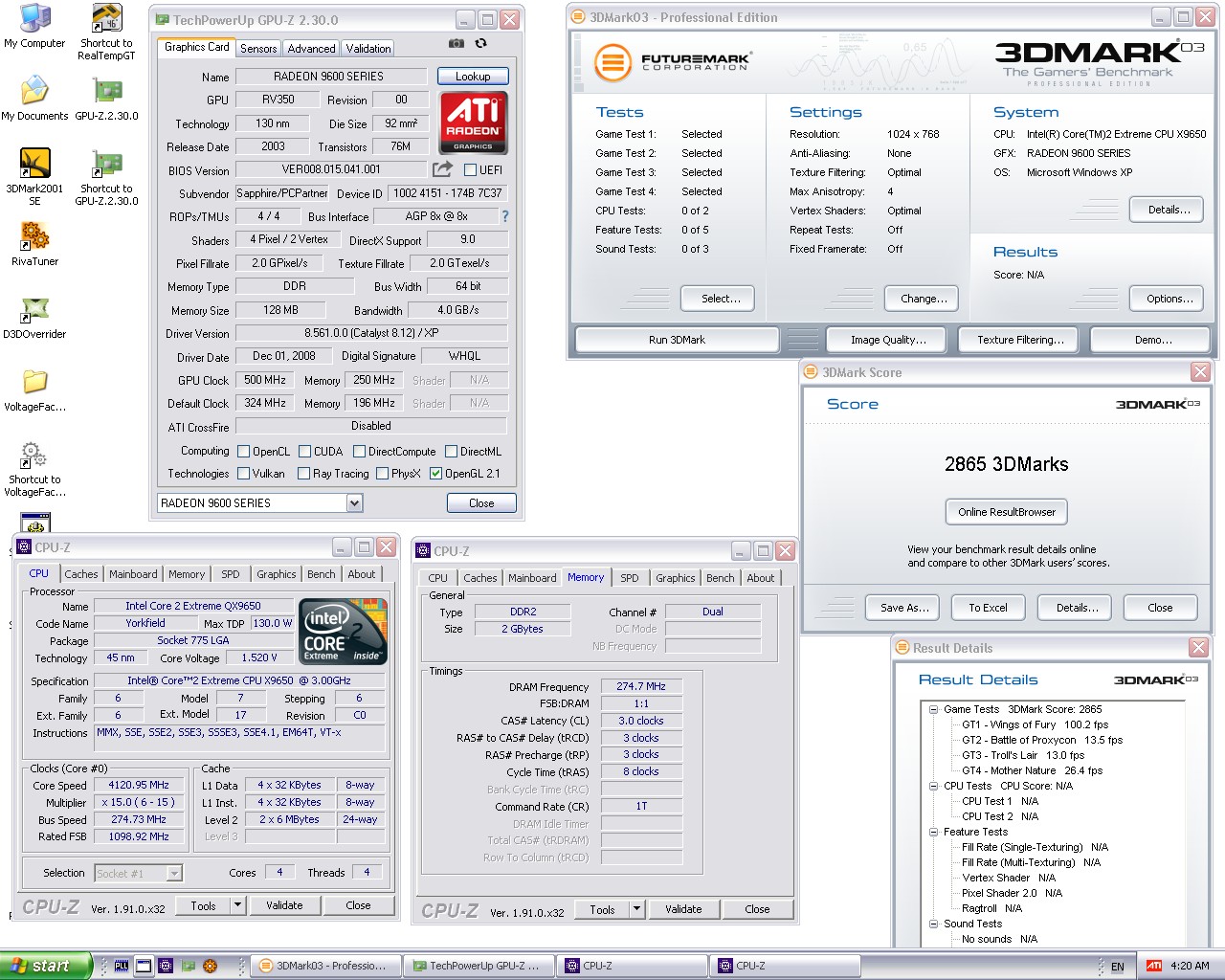Click Validate button in left CPU-Z window
Screen dimensions: 1225x980
click(284, 905)
